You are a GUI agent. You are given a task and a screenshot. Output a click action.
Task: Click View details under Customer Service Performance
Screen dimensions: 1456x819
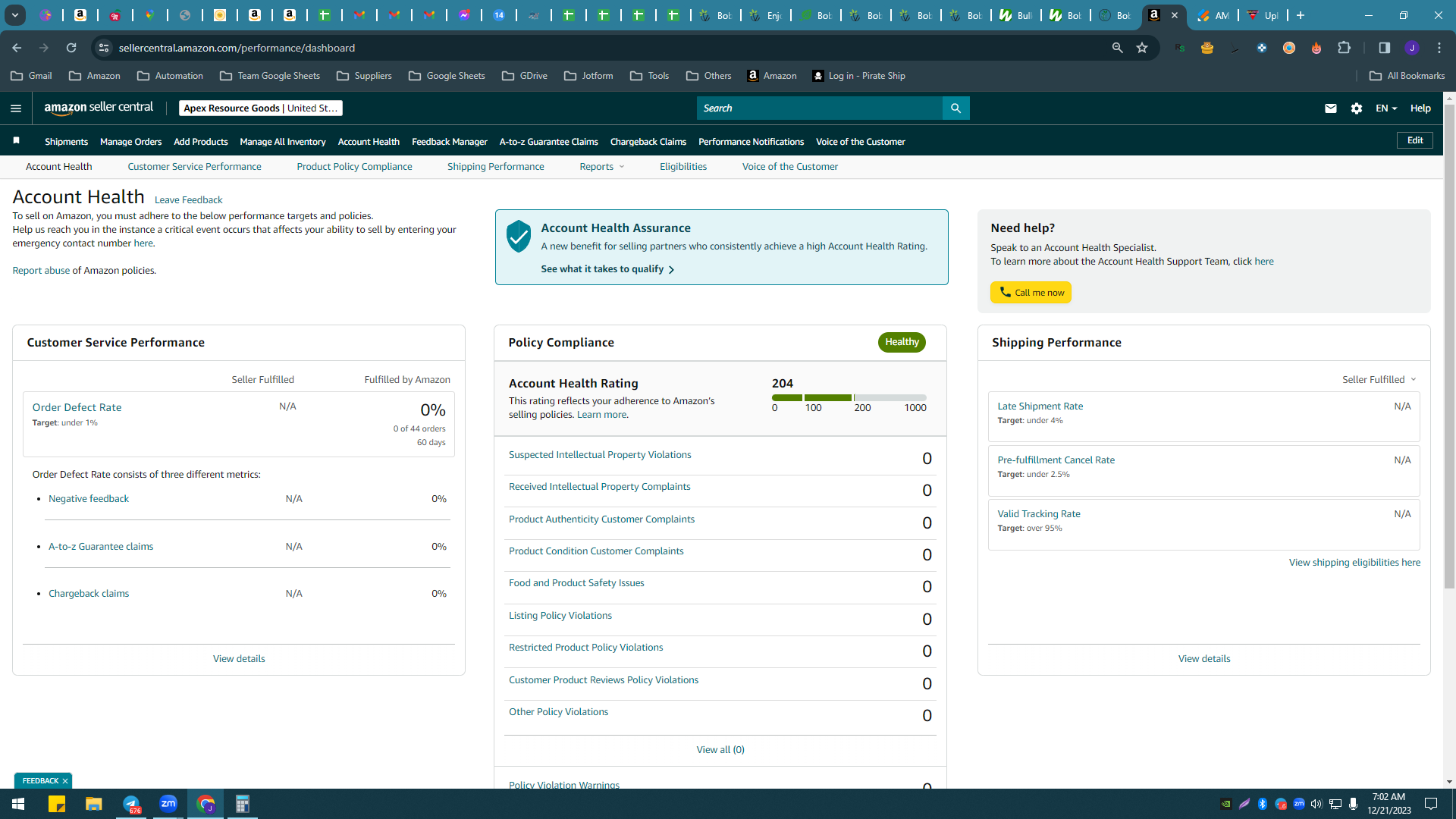click(239, 659)
